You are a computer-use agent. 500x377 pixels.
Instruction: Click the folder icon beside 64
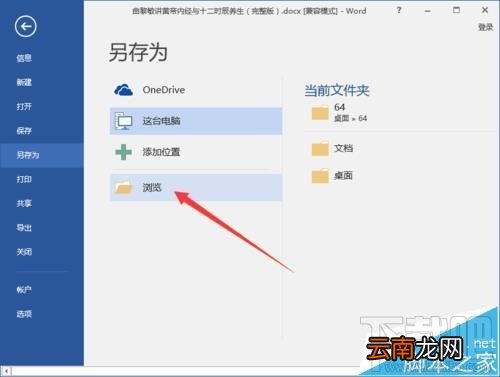(x=320, y=113)
